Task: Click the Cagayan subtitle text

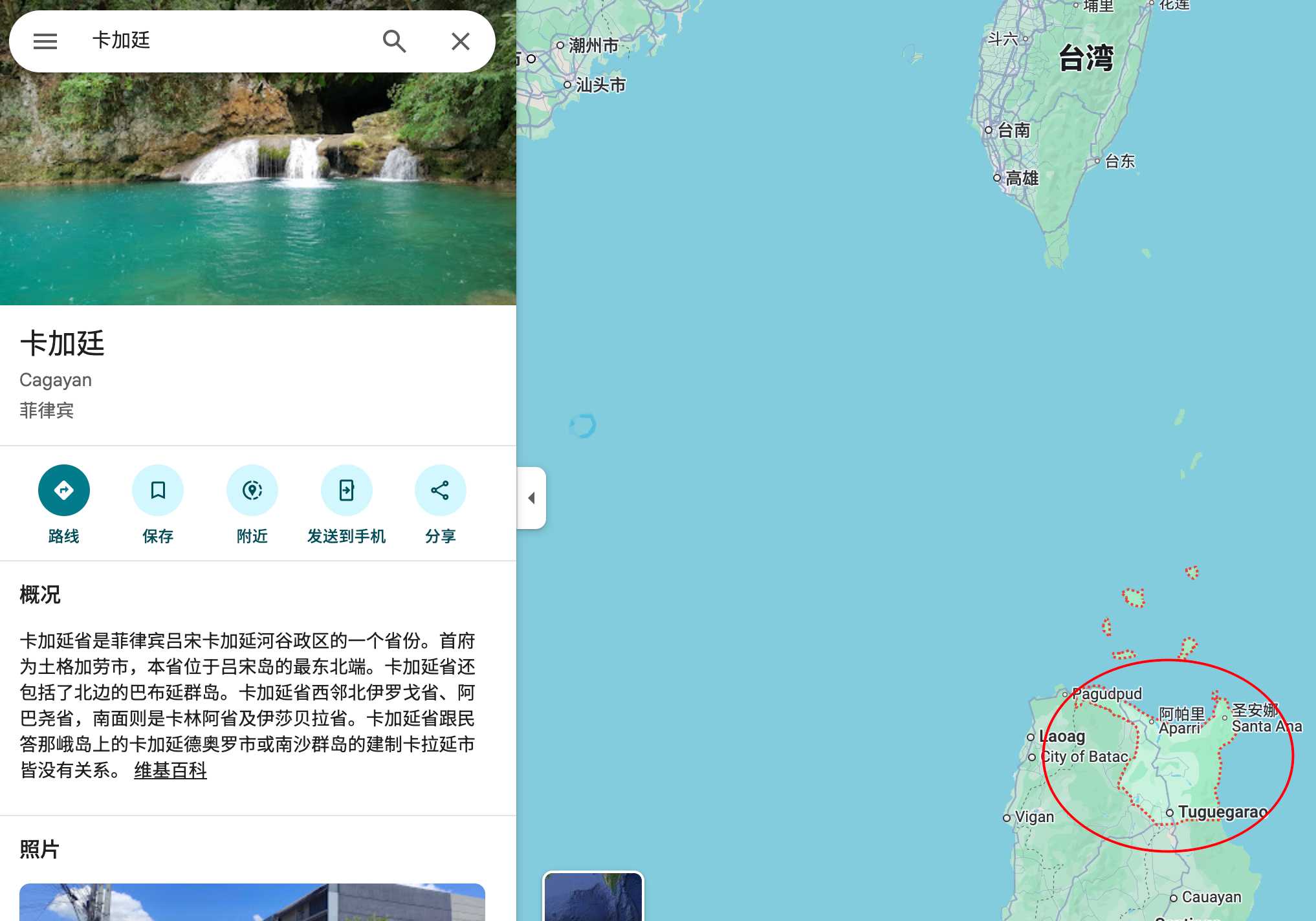Action: [56, 380]
